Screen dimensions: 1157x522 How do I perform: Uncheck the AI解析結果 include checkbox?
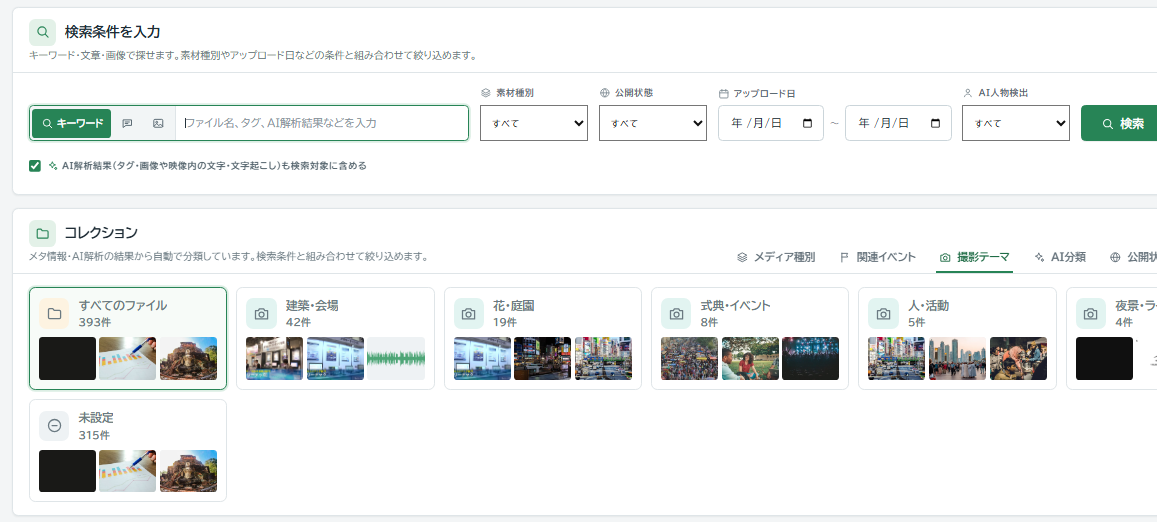(35, 165)
